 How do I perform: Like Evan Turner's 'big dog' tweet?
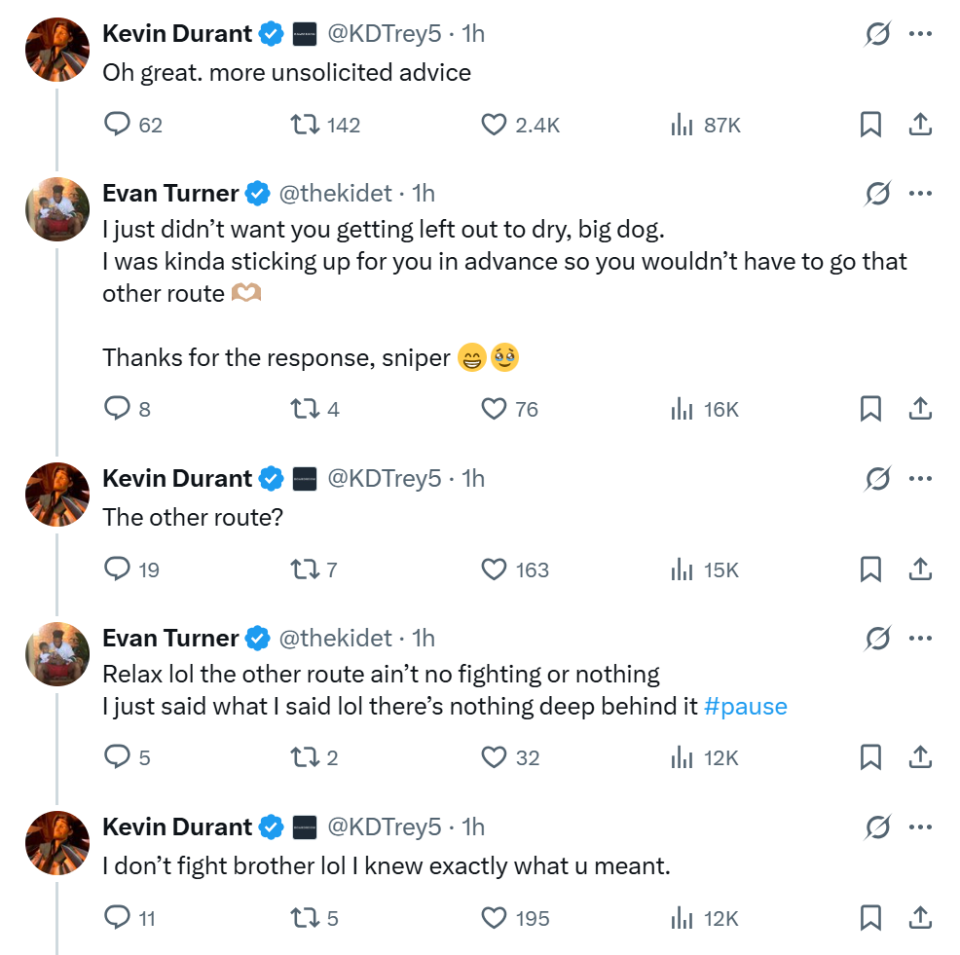(x=494, y=409)
